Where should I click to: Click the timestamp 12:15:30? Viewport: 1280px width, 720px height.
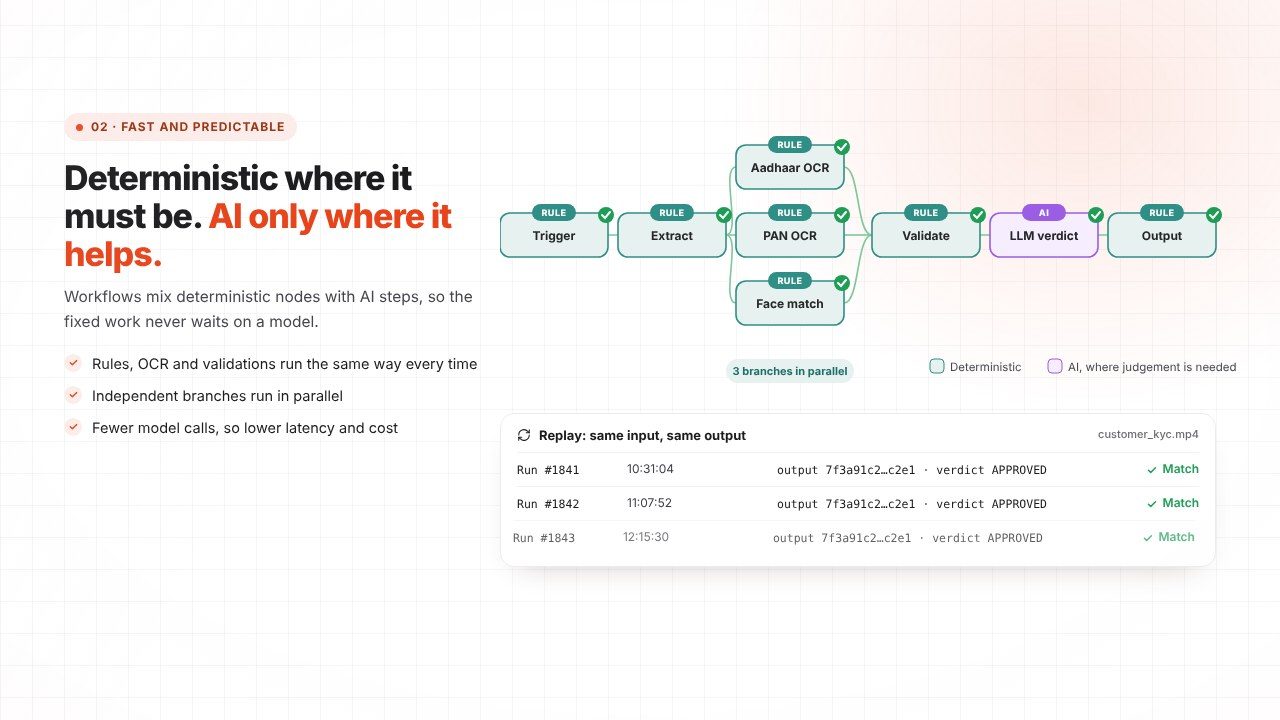pyautogui.click(x=646, y=537)
